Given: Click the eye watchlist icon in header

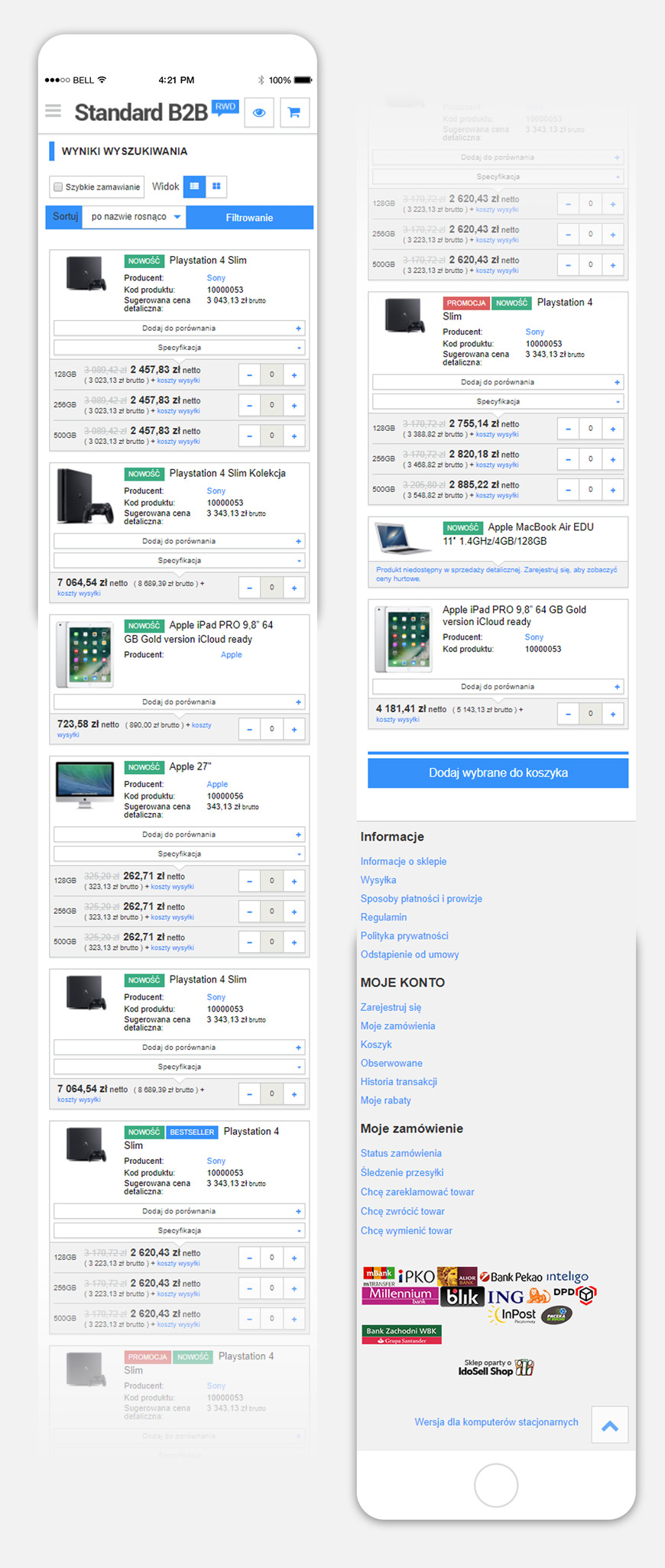Looking at the screenshot, I should point(259,113).
